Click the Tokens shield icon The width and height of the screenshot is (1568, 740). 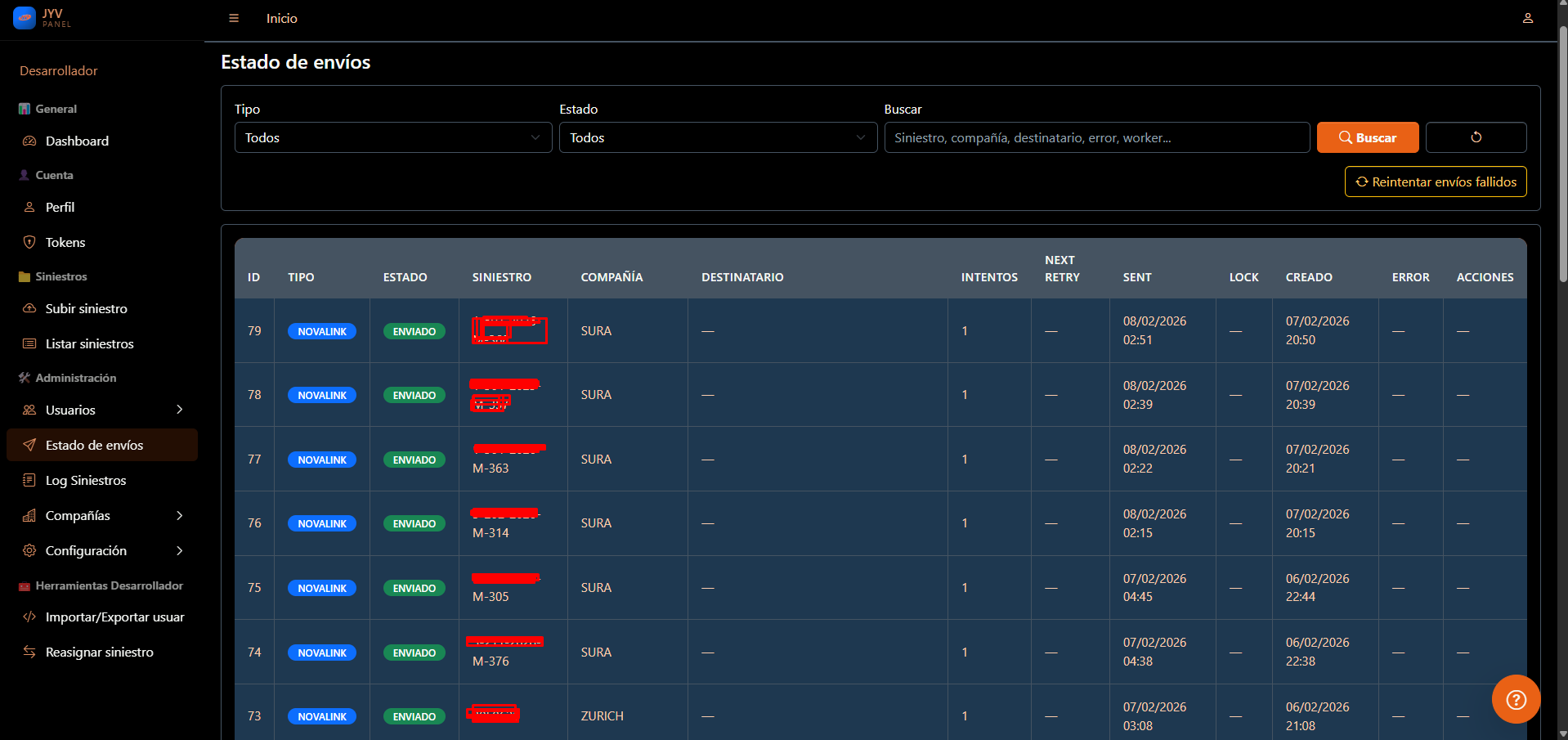pos(29,242)
